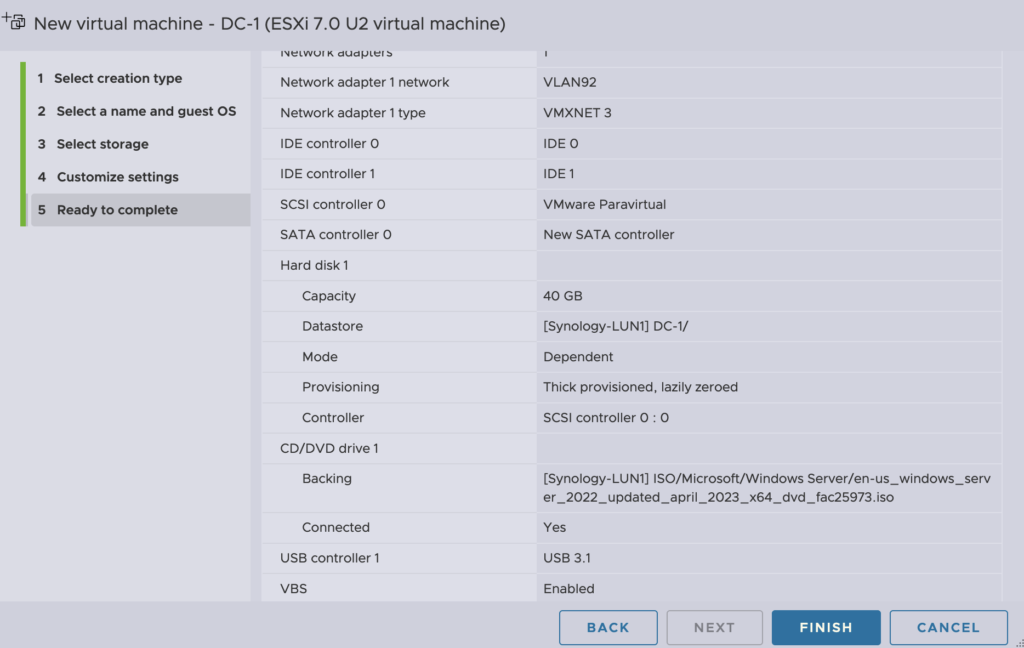
Task: Return to step 4 Customize settings
Action: tap(117, 177)
